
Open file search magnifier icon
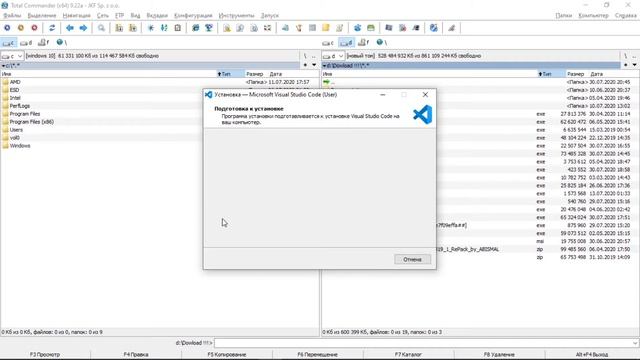coord(101,28)
